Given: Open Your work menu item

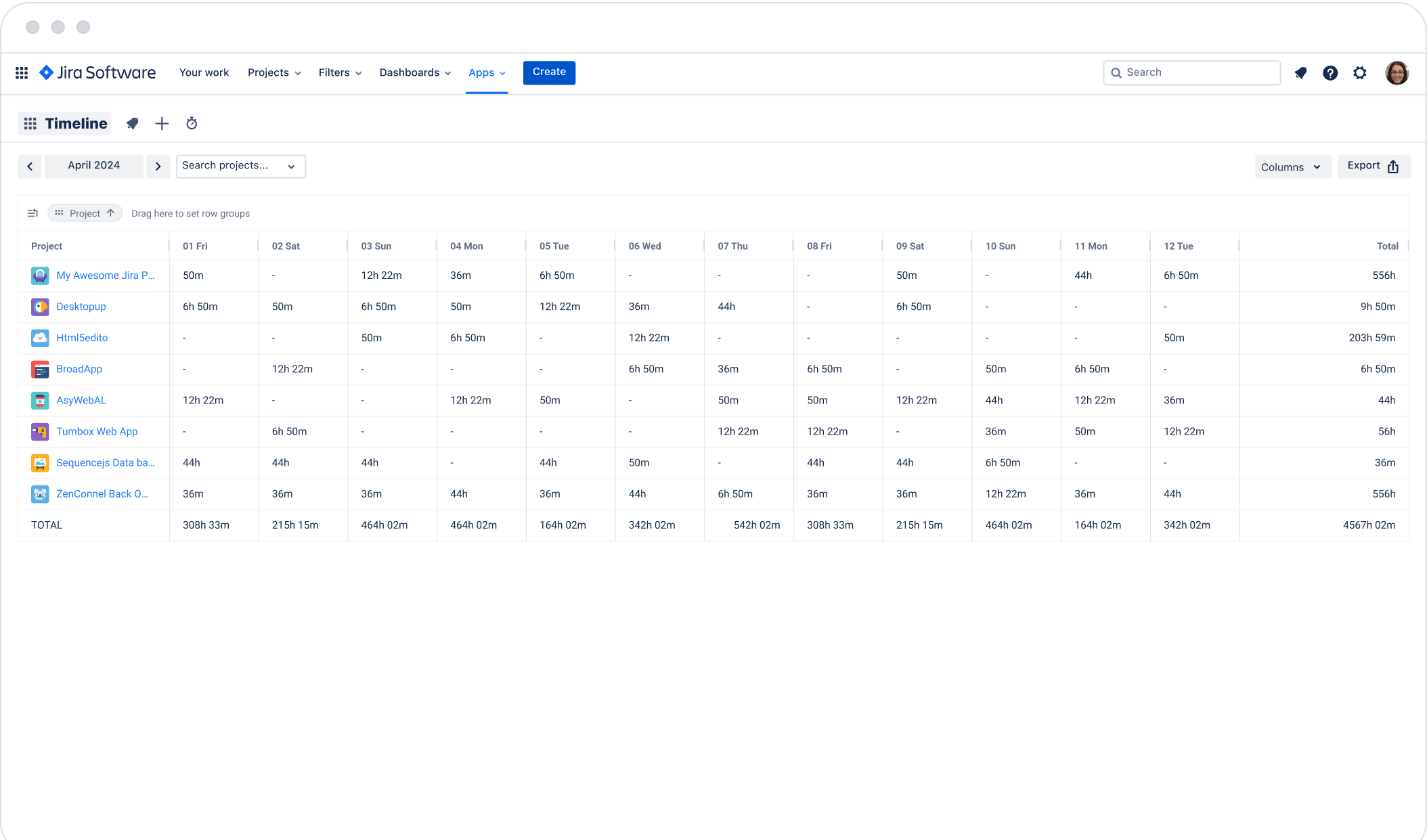Looking at the screenshot, I should point(204,73).
